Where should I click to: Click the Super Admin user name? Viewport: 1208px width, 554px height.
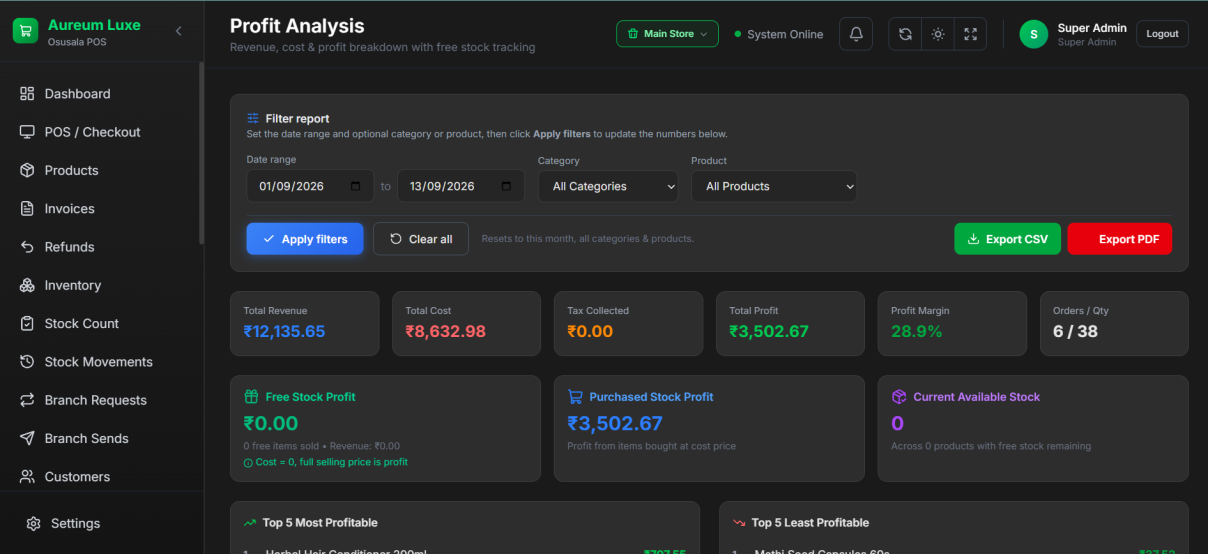click(1092, 28)
